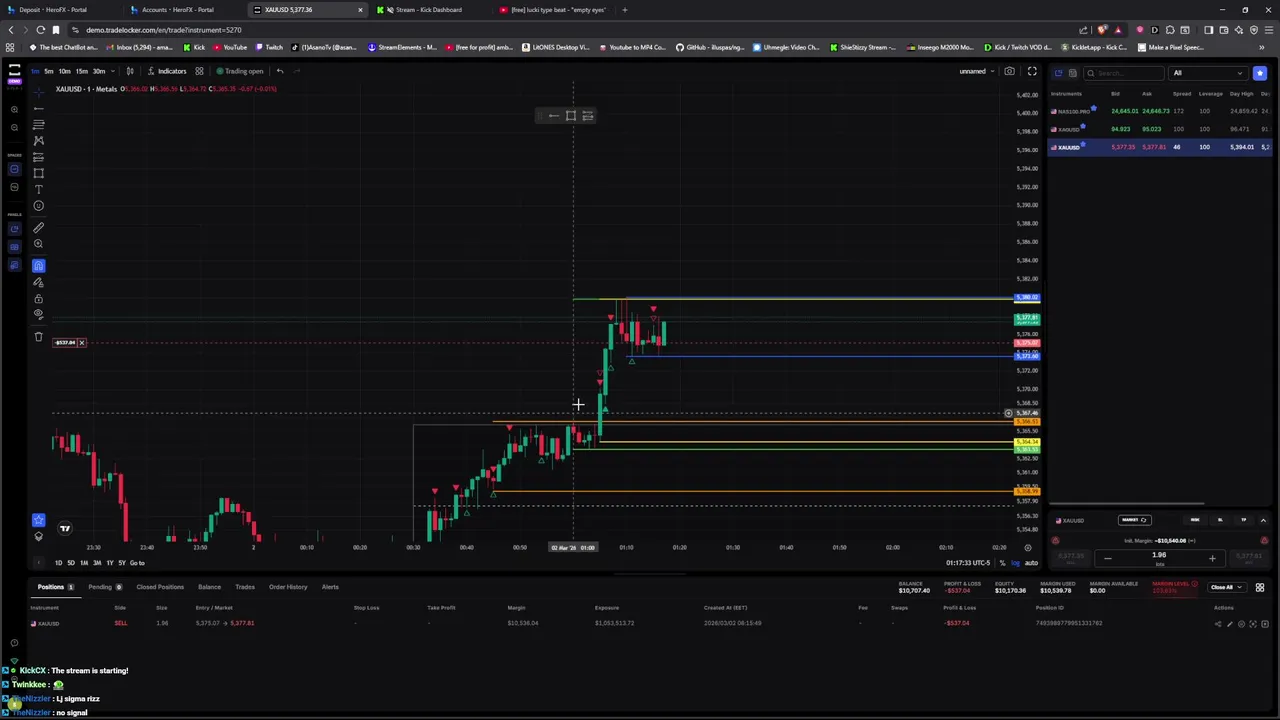Image resolution: width=1280 pixels, height=720 pixels.
Task: Increase lot size with plus button
Action: point(1212,558)
